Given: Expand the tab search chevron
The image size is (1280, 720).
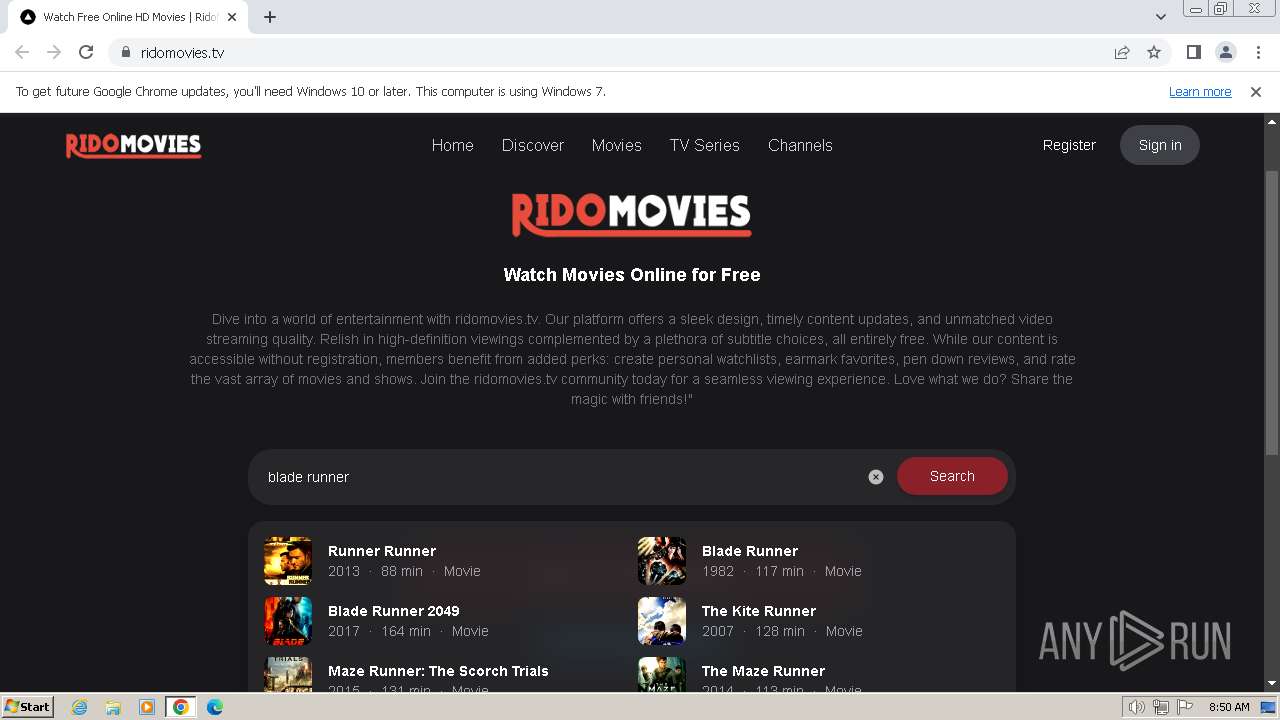Looking at the screenshot, I should click(1160, 17).
